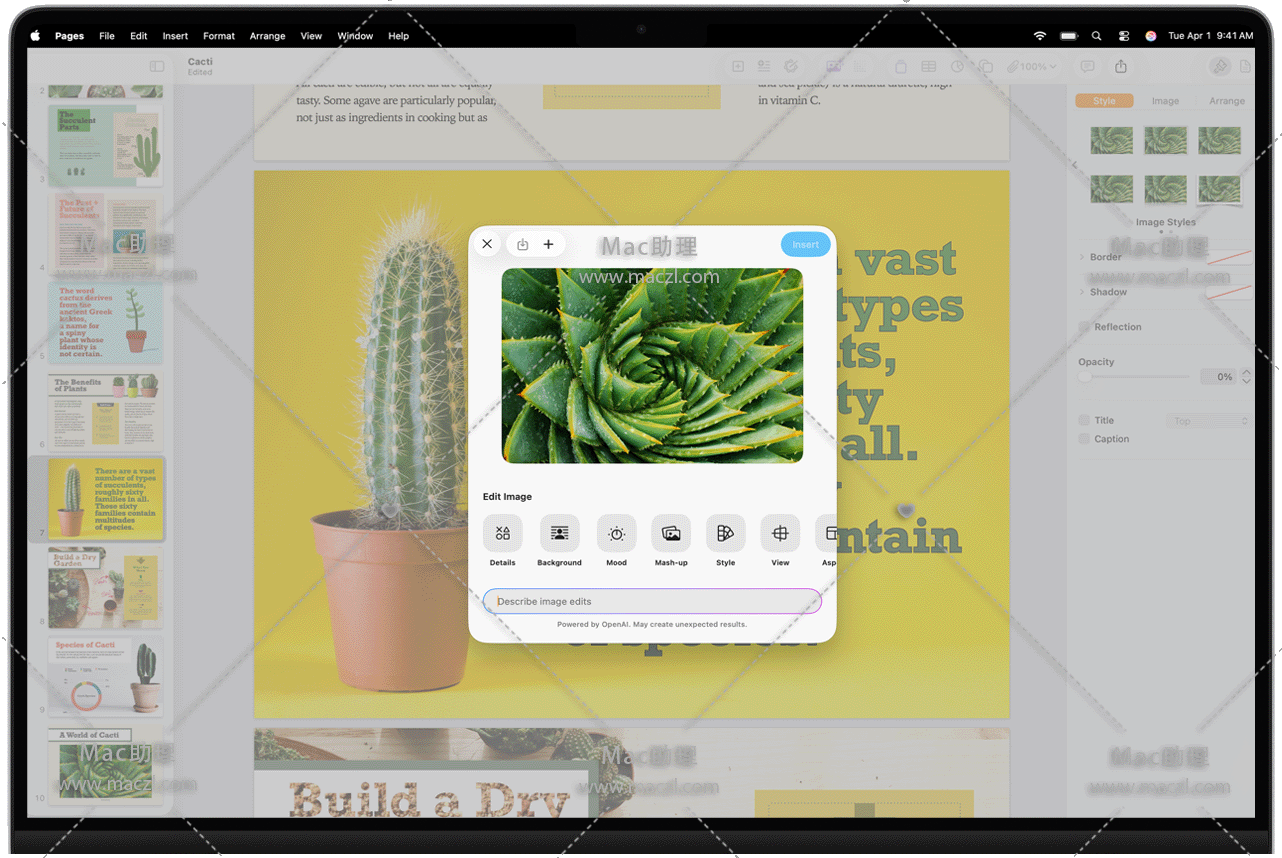1282x858 pixels.
Task: Open the Details edit option
Action: 502,534
